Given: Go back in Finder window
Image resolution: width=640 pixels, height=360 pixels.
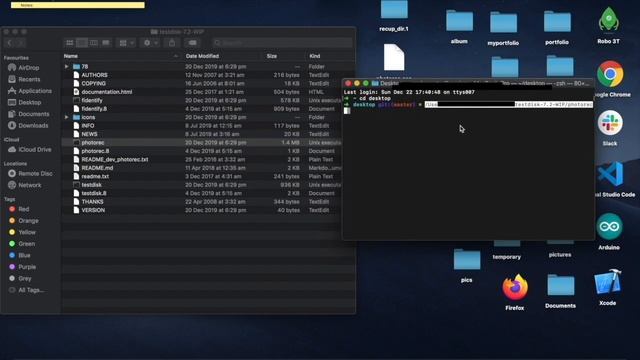Looking at the screenshot, I should click(x=9, y=43).
